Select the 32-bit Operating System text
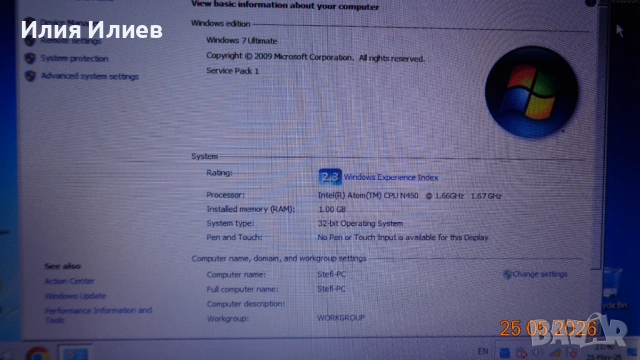The image size is (640, 360). pos(360,224)
